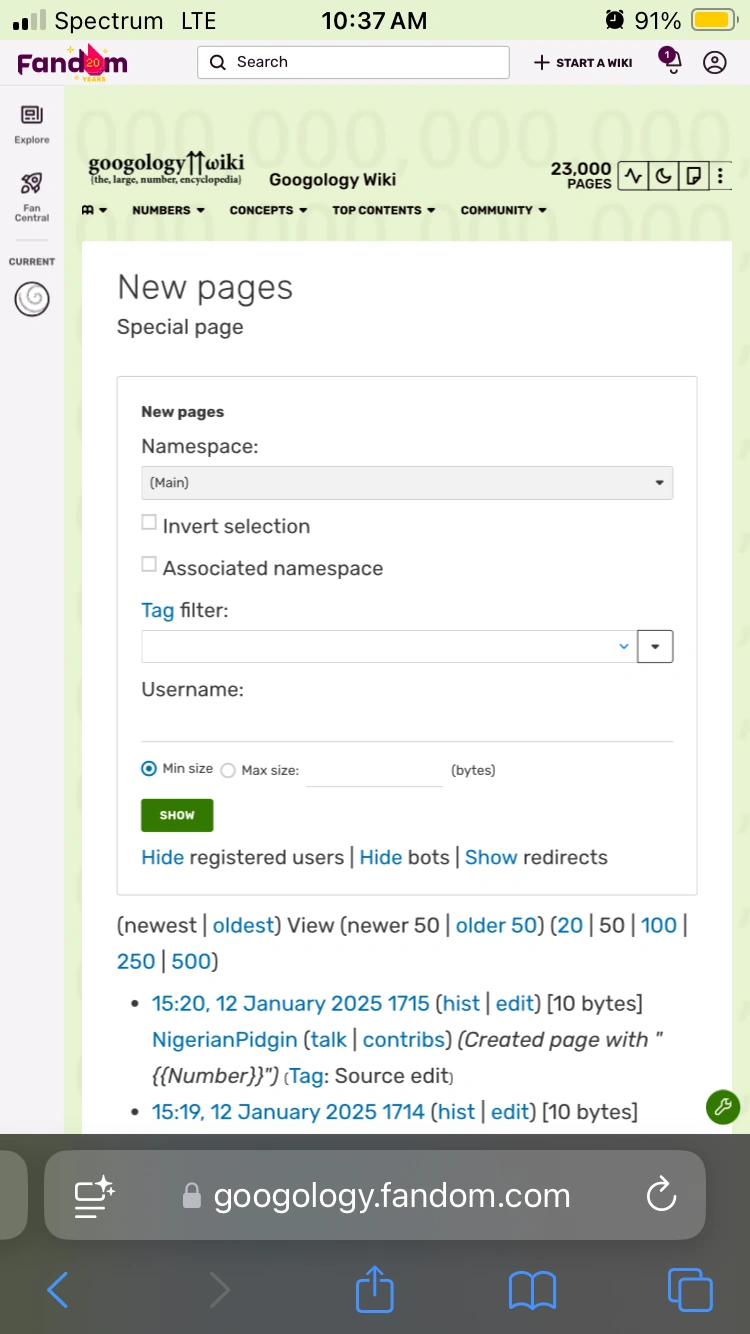Select the Max size radio button
750x1334 pixels.
[x=228, y=770]
